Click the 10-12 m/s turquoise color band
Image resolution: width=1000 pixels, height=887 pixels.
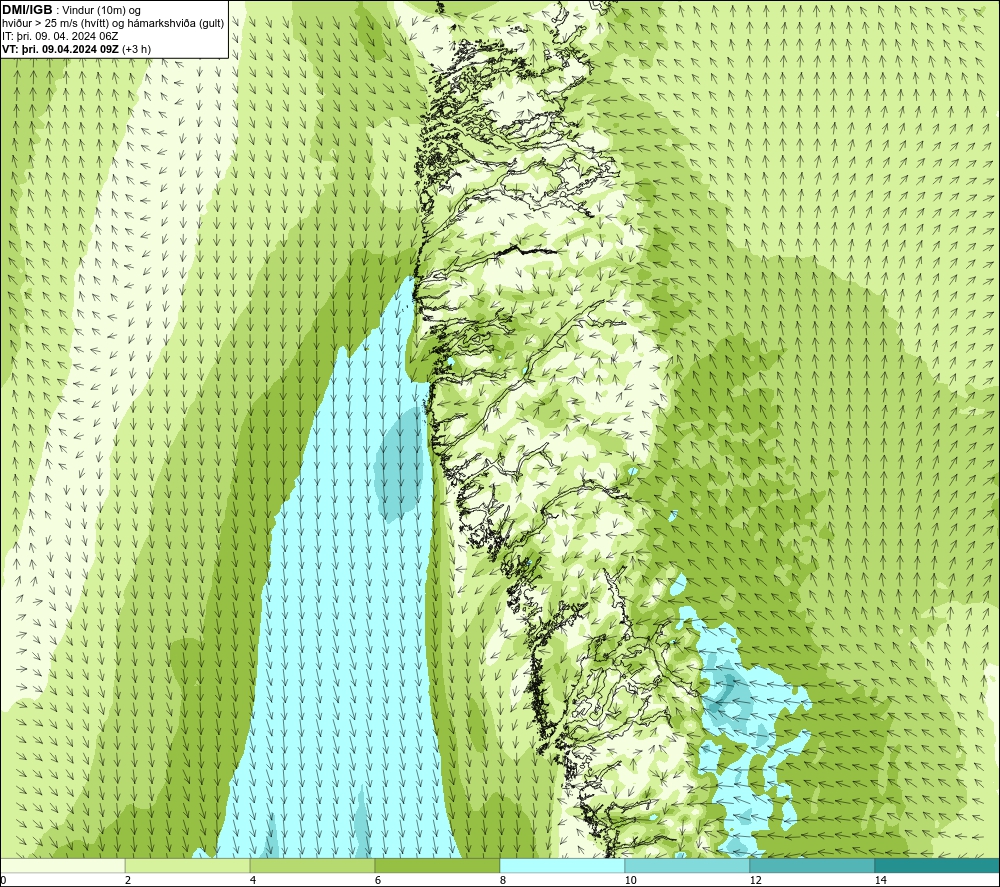pos(688,865)
